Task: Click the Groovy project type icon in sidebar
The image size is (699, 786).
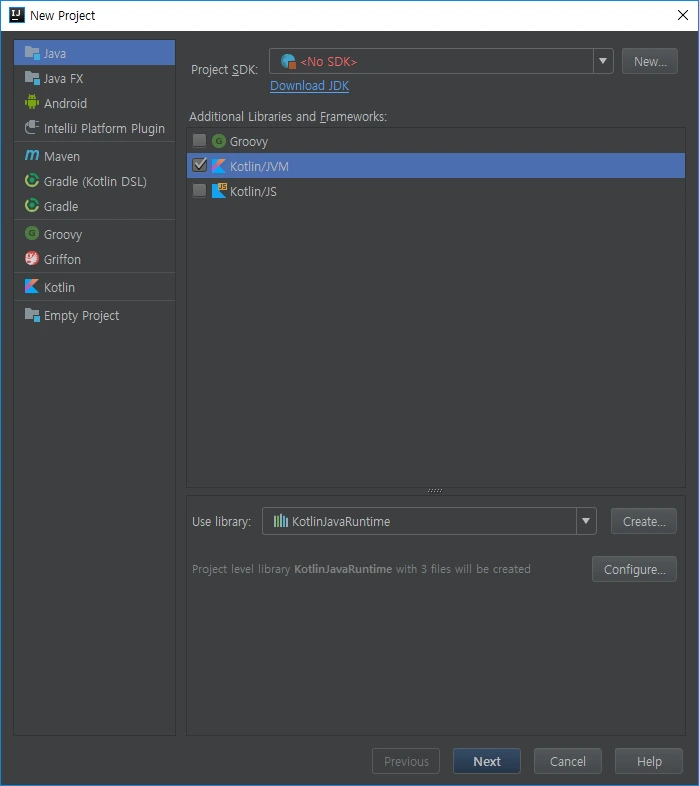Action: 32,234
